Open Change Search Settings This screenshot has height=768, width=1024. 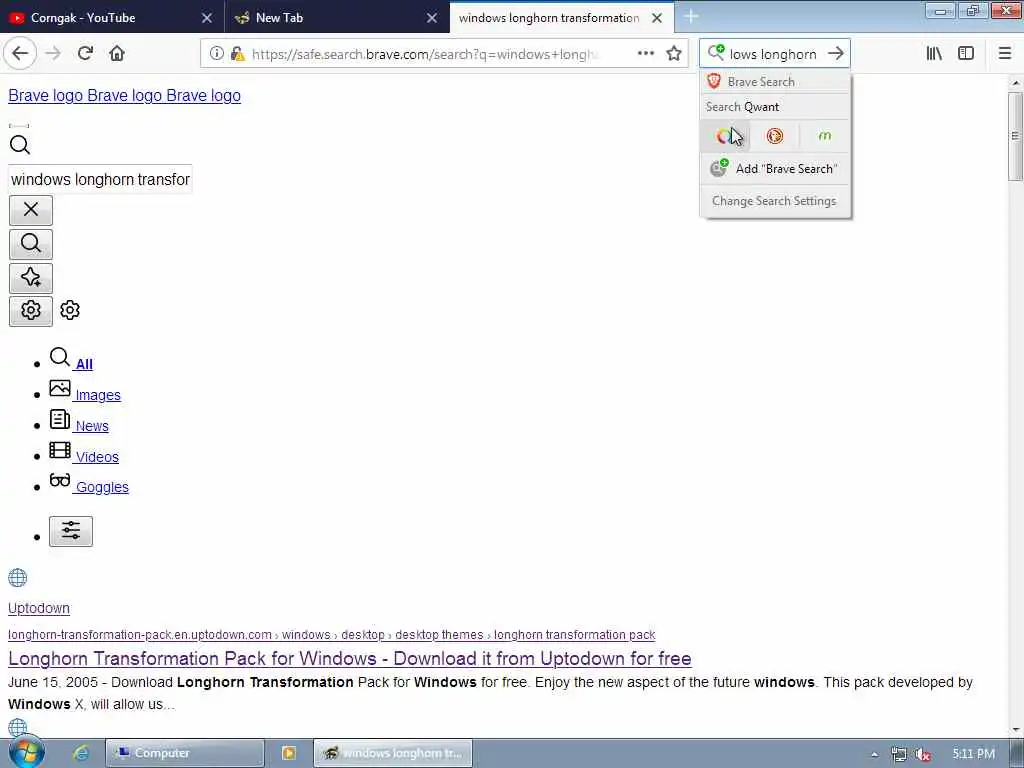[x=775, y=200]
